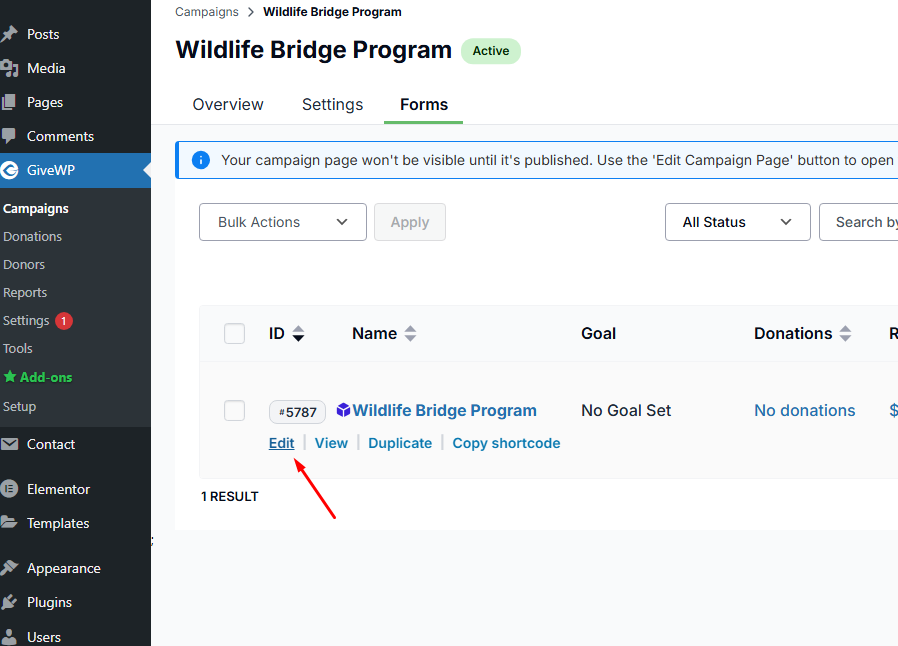
Task: Click the GiveWP logo icon
Action: coord(10,170)
